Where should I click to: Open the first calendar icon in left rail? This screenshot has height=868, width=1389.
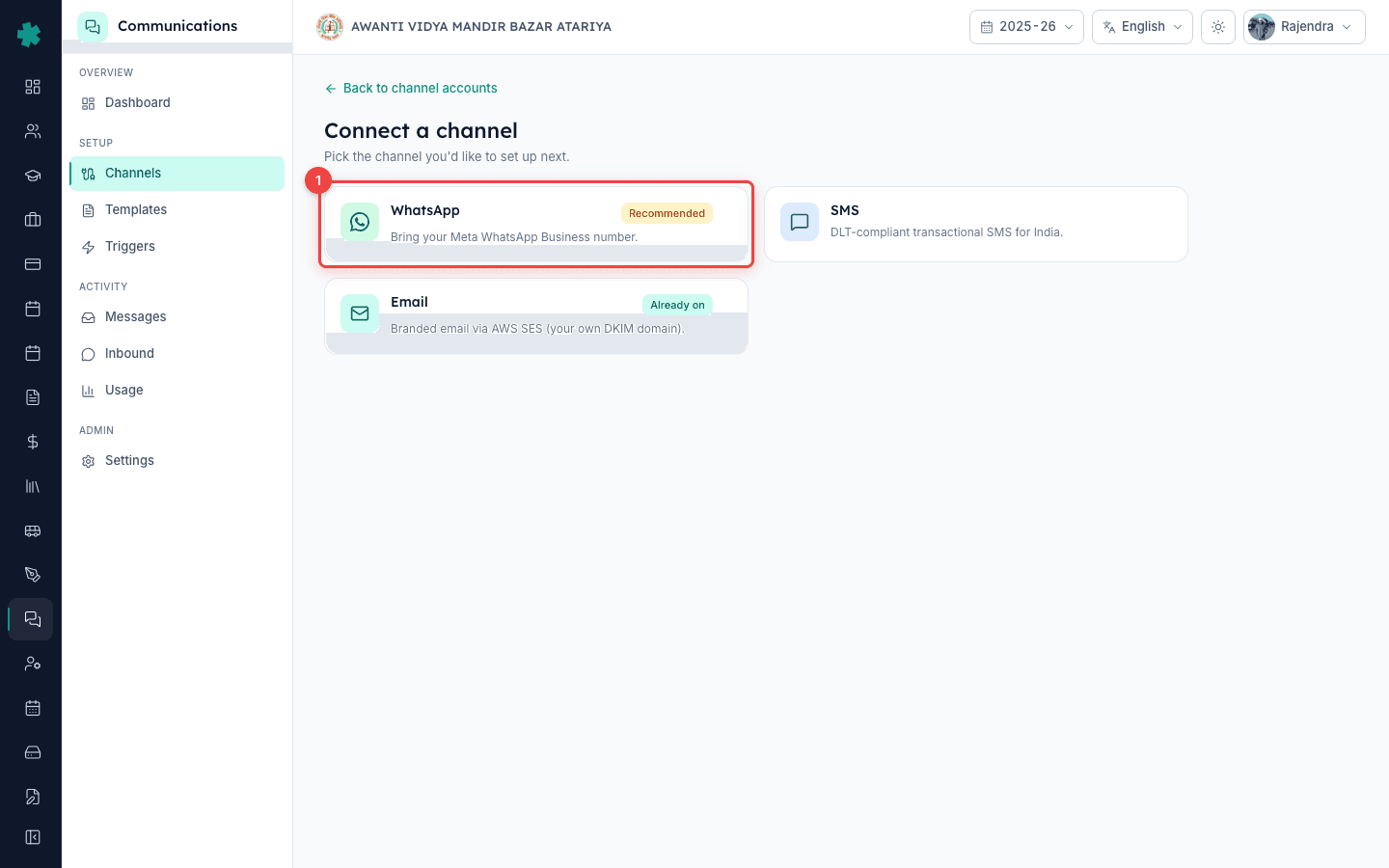coord(33,309)
